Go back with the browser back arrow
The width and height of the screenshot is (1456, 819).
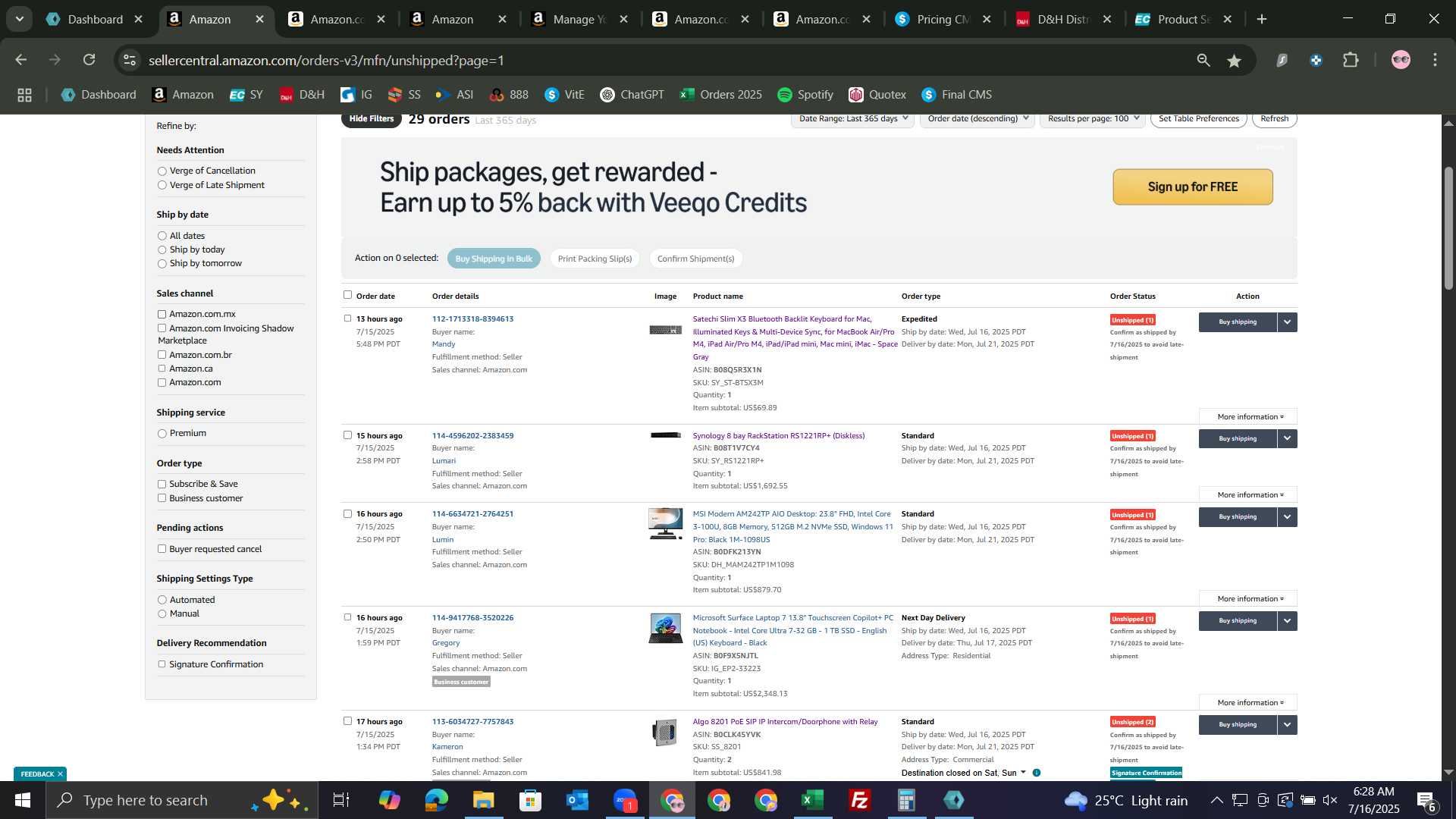21,60
